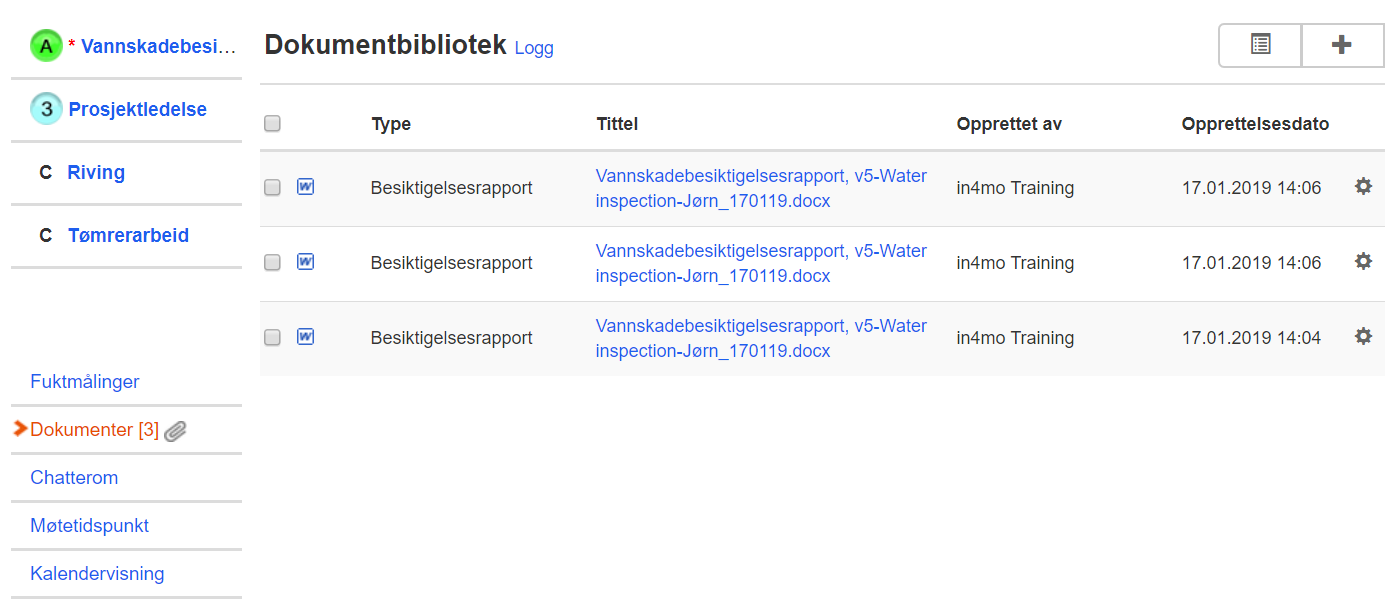Toggle the select-all checkbox in table header
Image resolution: width=1390 pixels, height=606 pixels.
coord(272,124)
